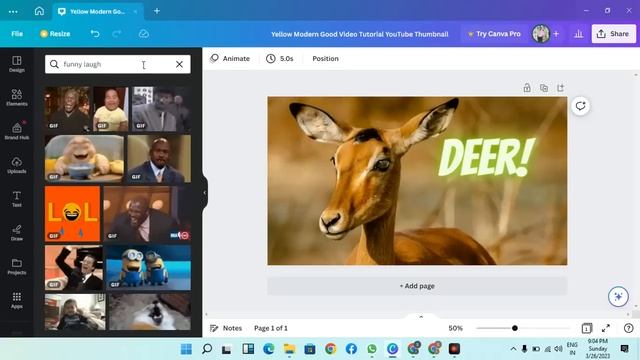
Task: Click the cloud save status icon
Action: tap(144, 34)
